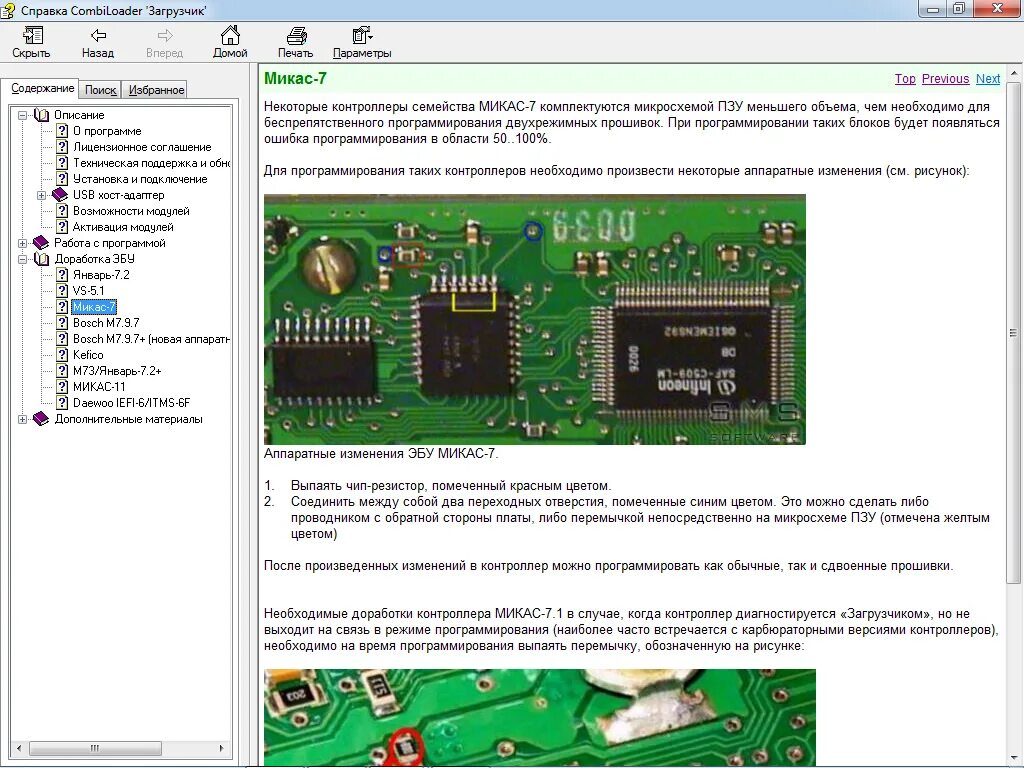The height and width of the screenshot is (768, 1024).
Task: Select the highlighted Микас-7 topic
Action: tap(94, 307)
